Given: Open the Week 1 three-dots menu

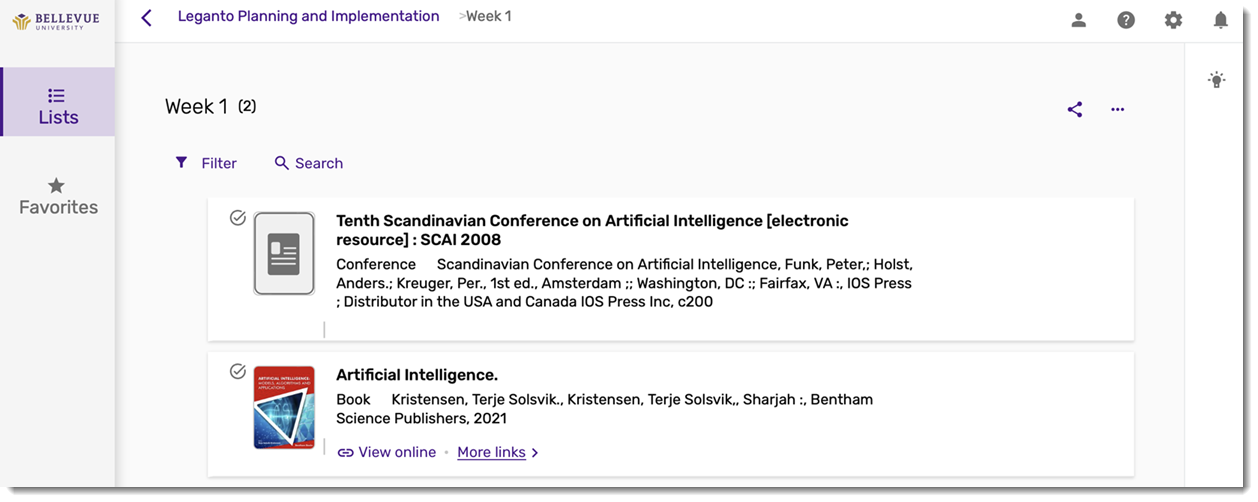Looking at the screenshot, I should coord(1118,110).
